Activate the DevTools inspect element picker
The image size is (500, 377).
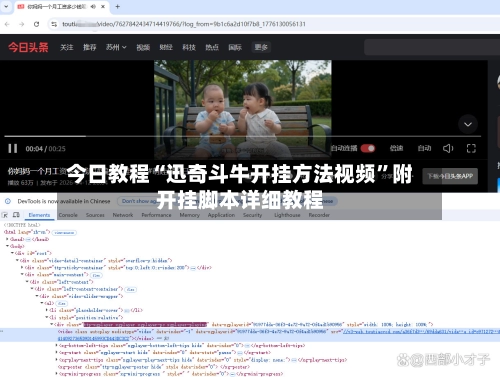(5, 215)
